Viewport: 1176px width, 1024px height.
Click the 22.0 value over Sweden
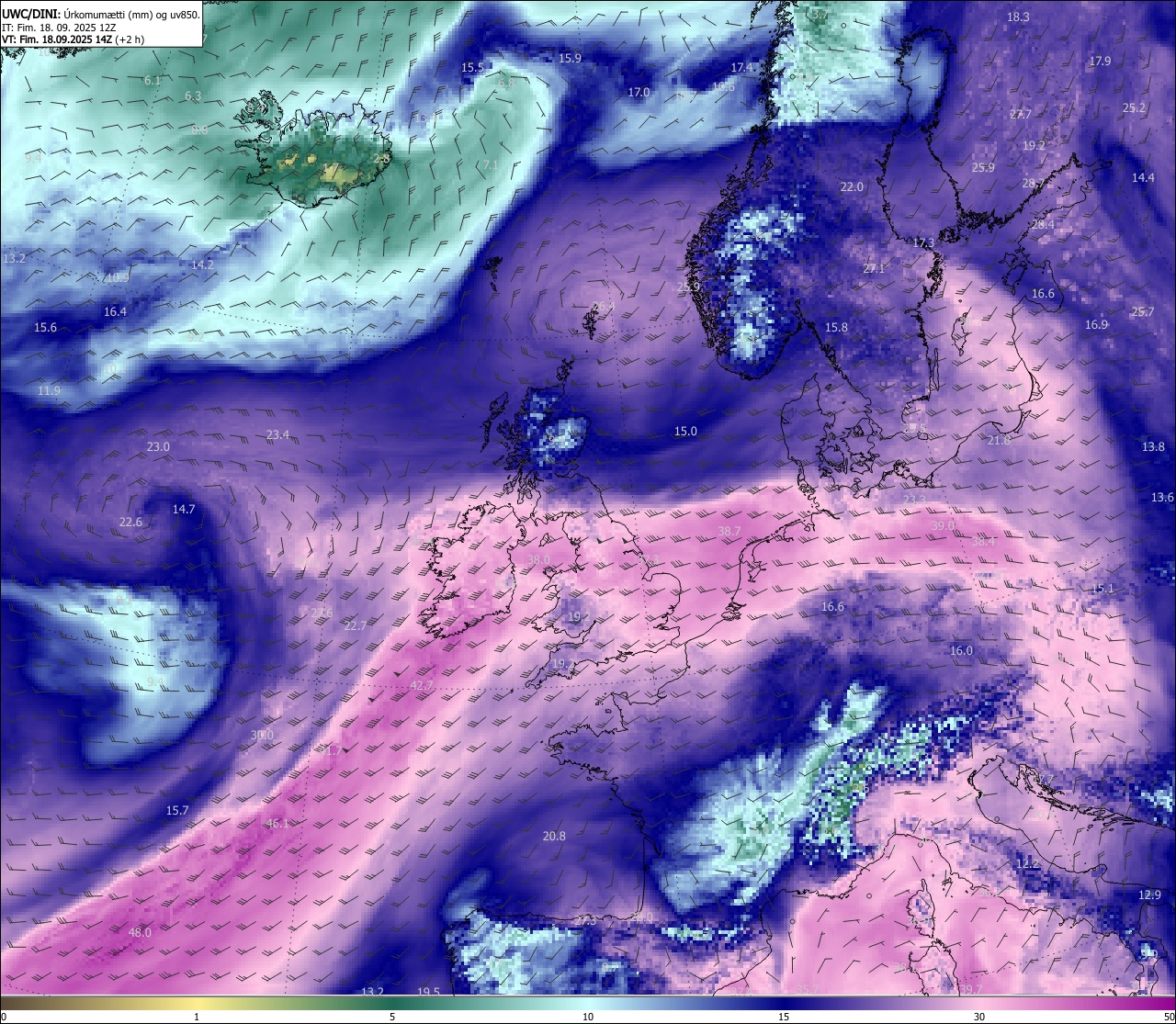pyautogui.click(x=852, y=186)
